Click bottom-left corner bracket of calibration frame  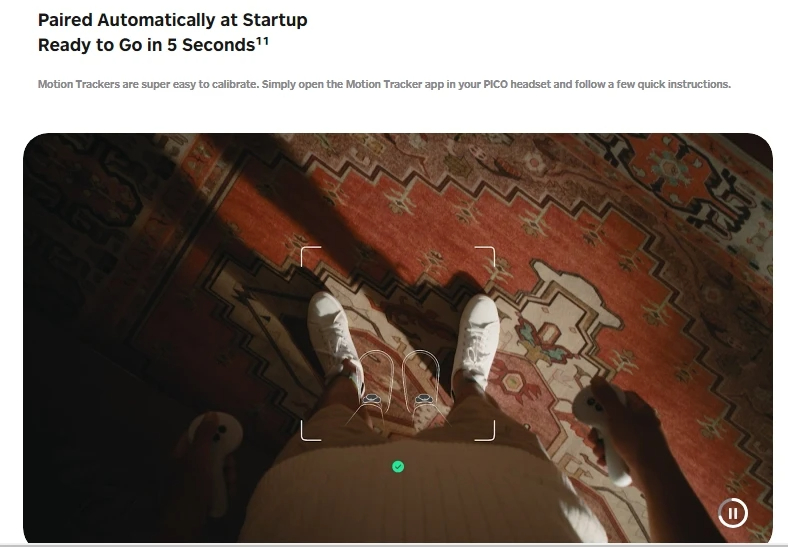click(x=311, y=431)
